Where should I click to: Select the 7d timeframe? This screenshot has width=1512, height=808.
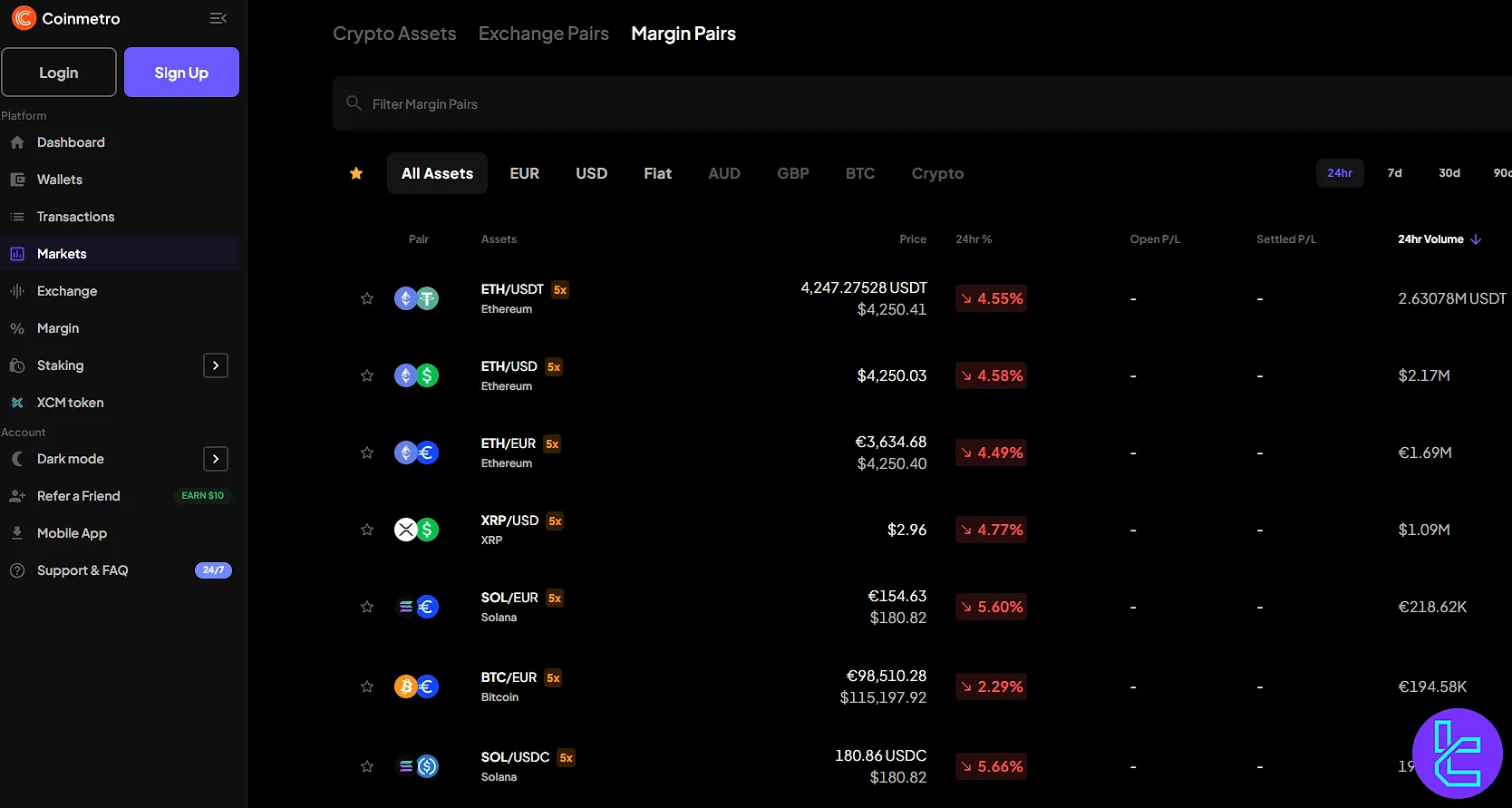(x=1395, y=173)
